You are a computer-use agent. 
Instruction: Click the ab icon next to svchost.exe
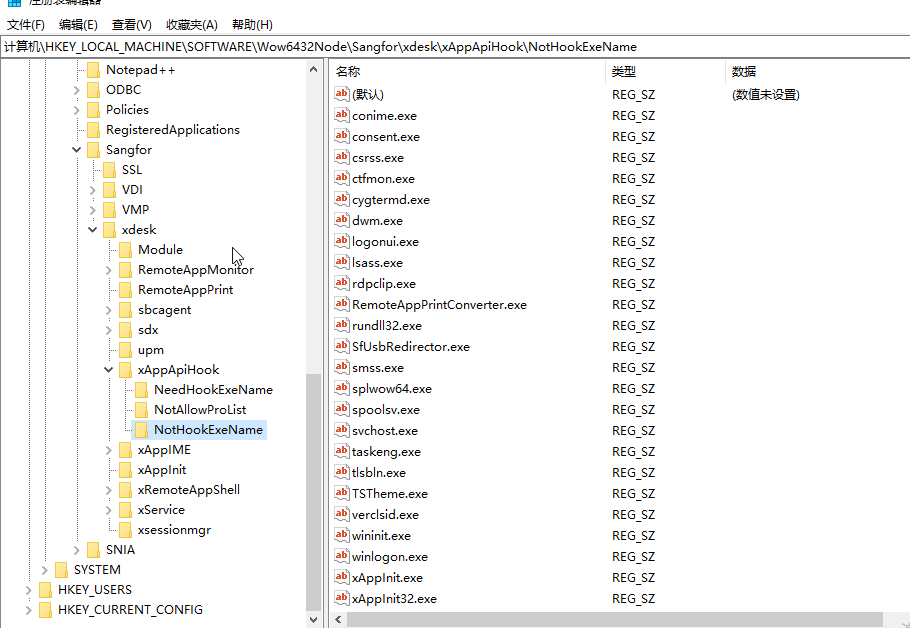[343, 430]
